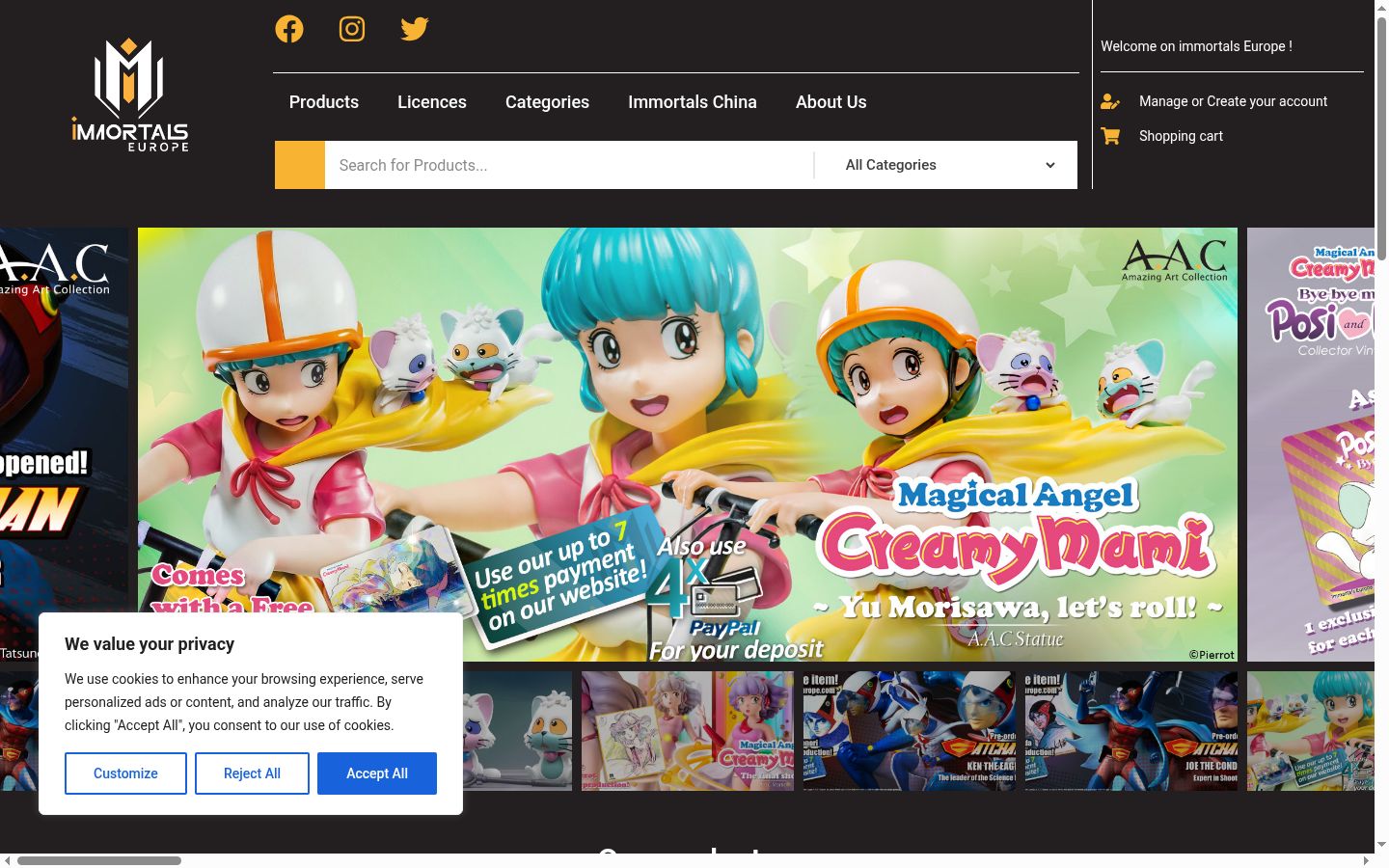Screen dimensions: 1389x868
Task: Focus the Search for Products field
Action: point(569,165)
